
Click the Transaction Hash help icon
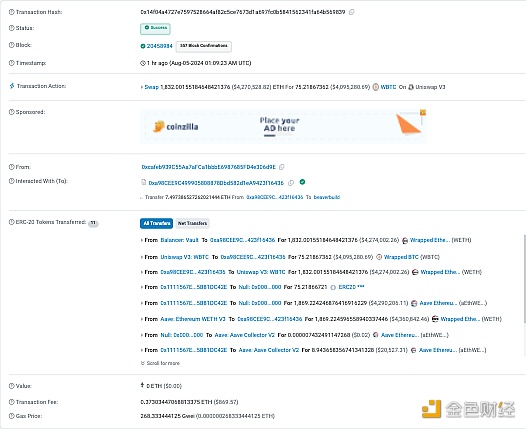point(11,12)
